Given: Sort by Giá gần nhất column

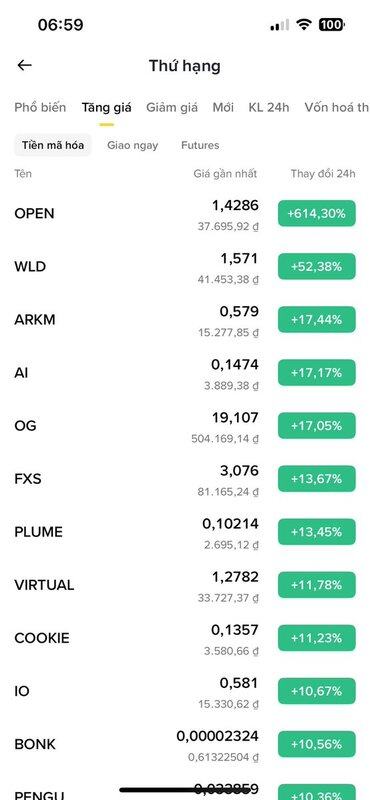Looking at the screenshot, I should 225,173.
